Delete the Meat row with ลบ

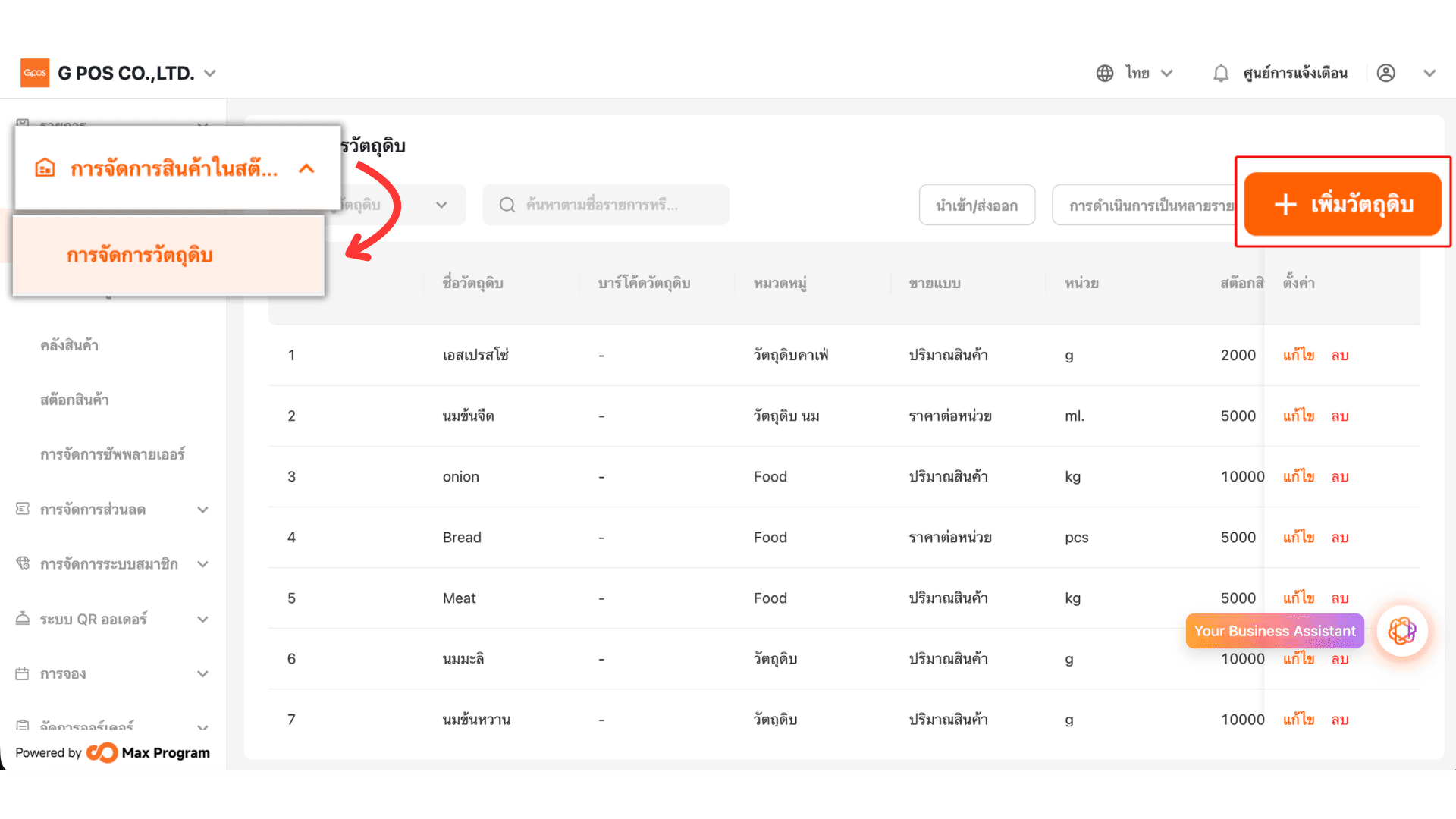1340,598
